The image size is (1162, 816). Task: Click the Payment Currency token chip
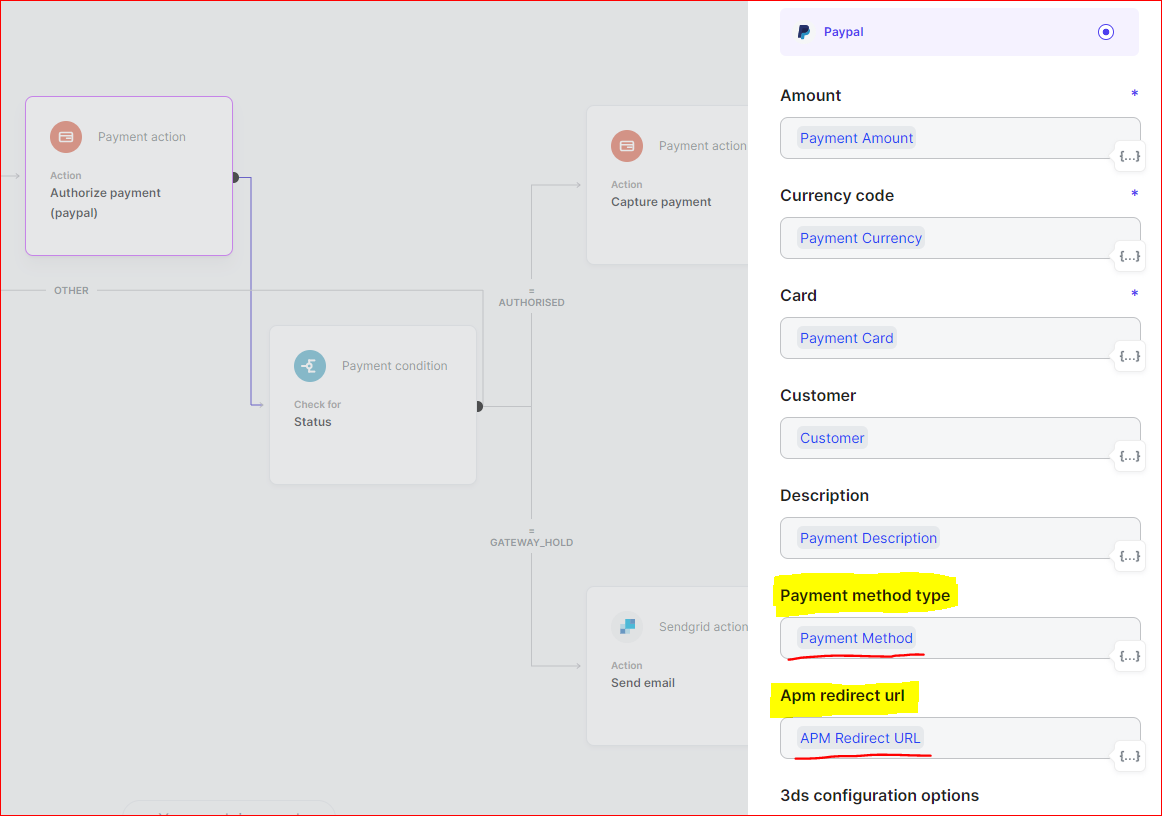pos(861,238)
